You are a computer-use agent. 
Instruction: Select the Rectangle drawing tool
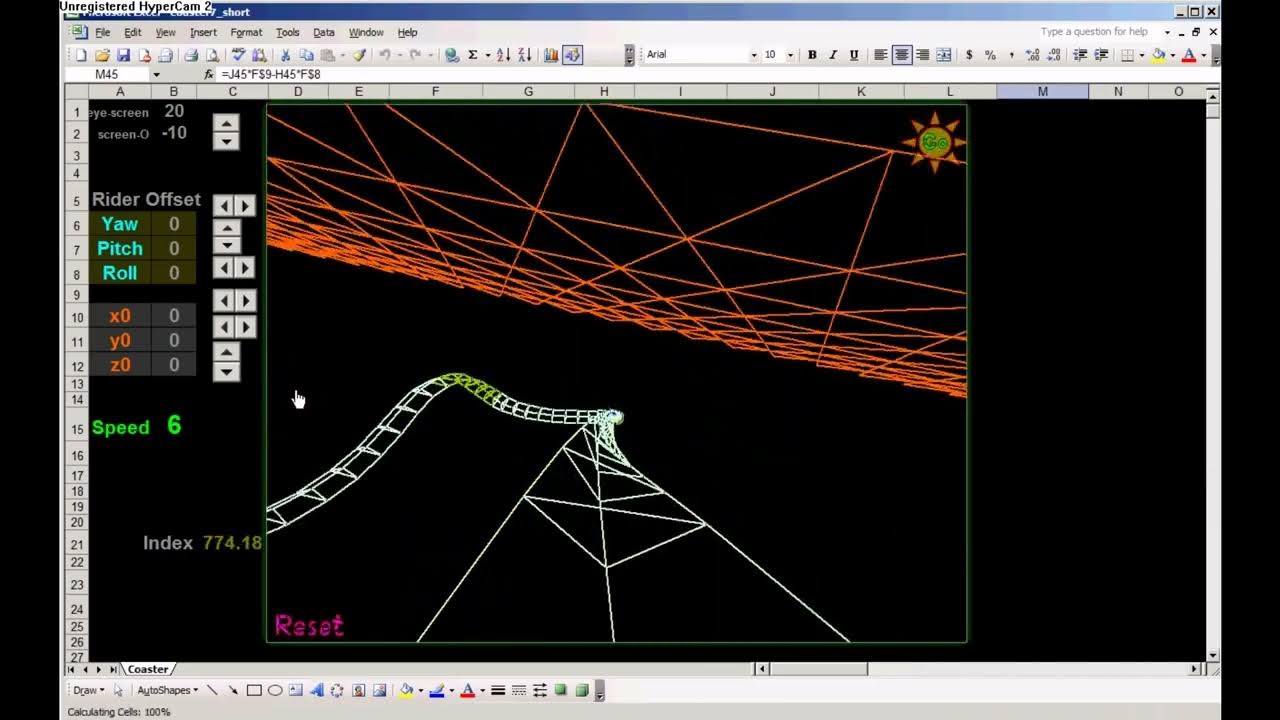[x=253, y=690]
